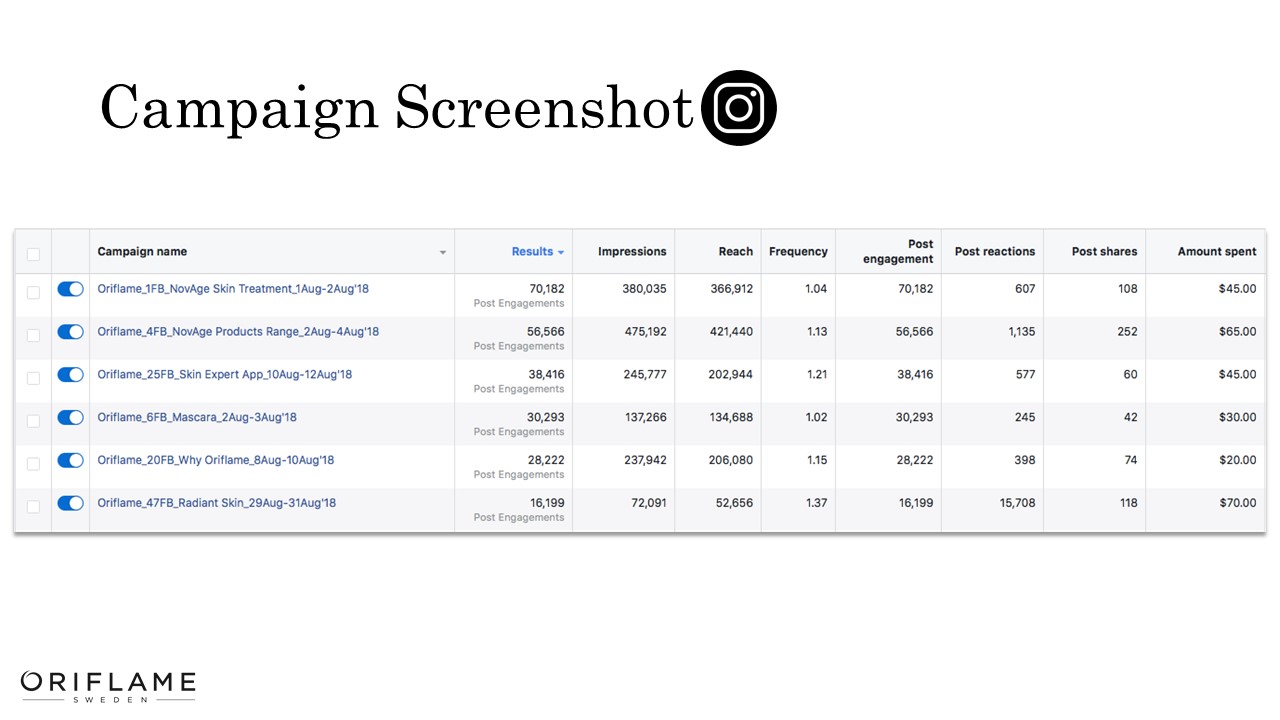Screen dimensions: 1280x720
Task: Check the box for the NovAge Skin Treatment row
Action: [x=33, y=292]
